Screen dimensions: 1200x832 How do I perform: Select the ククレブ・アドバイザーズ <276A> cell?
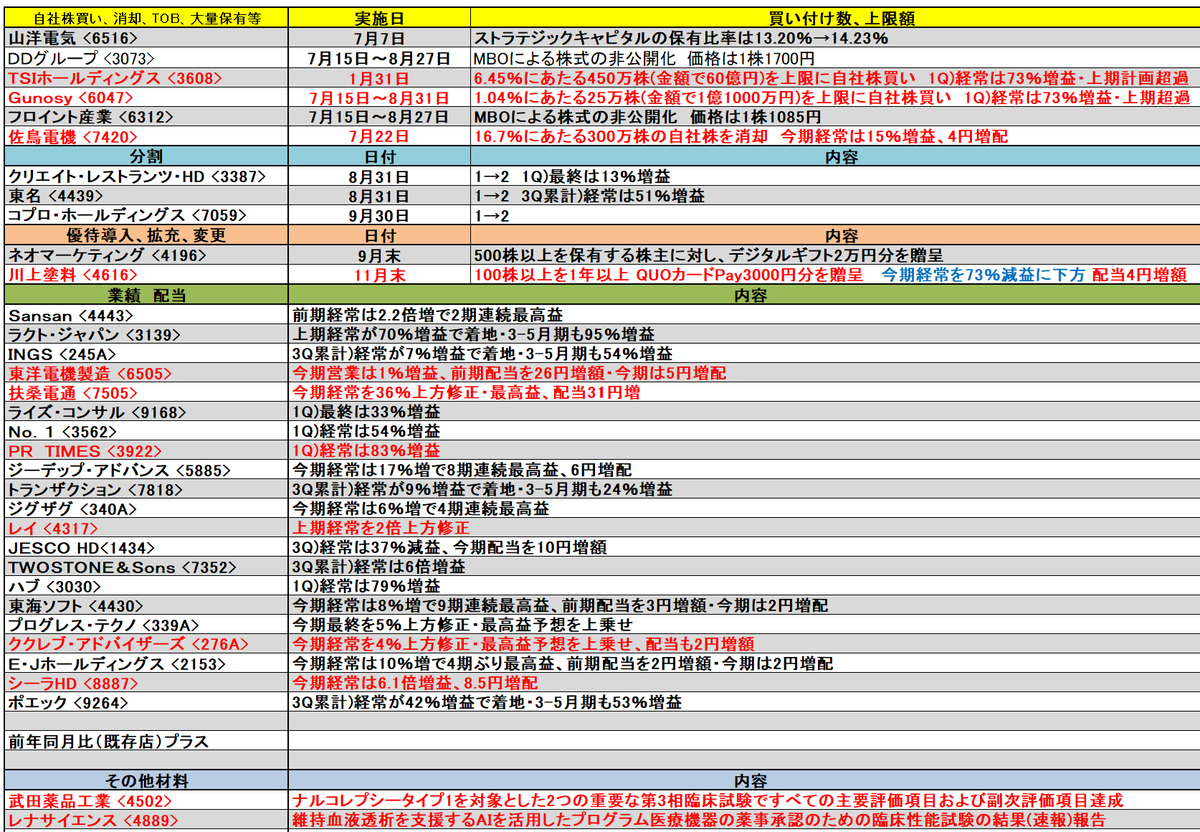(147, 644)
